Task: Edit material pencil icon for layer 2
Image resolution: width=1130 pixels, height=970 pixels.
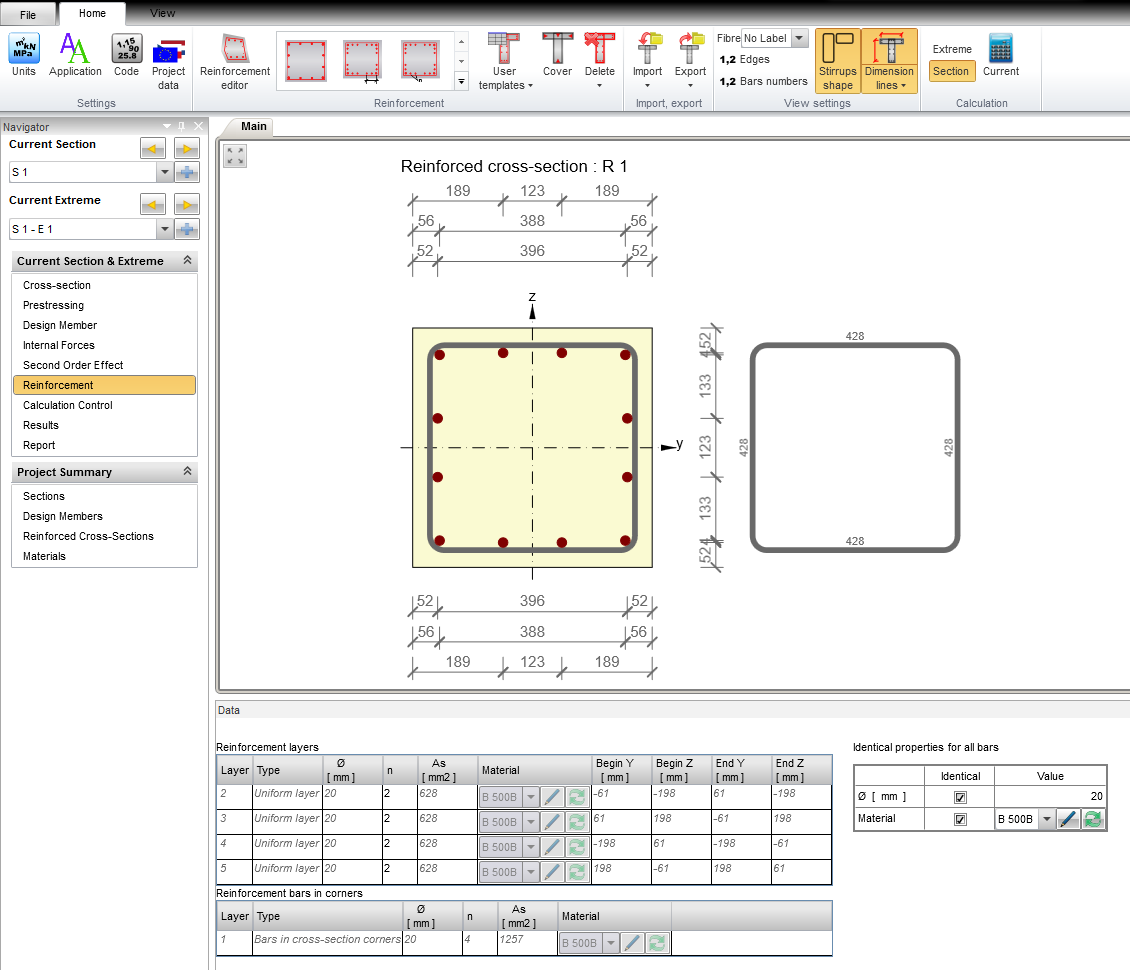Action: point(552,797)
